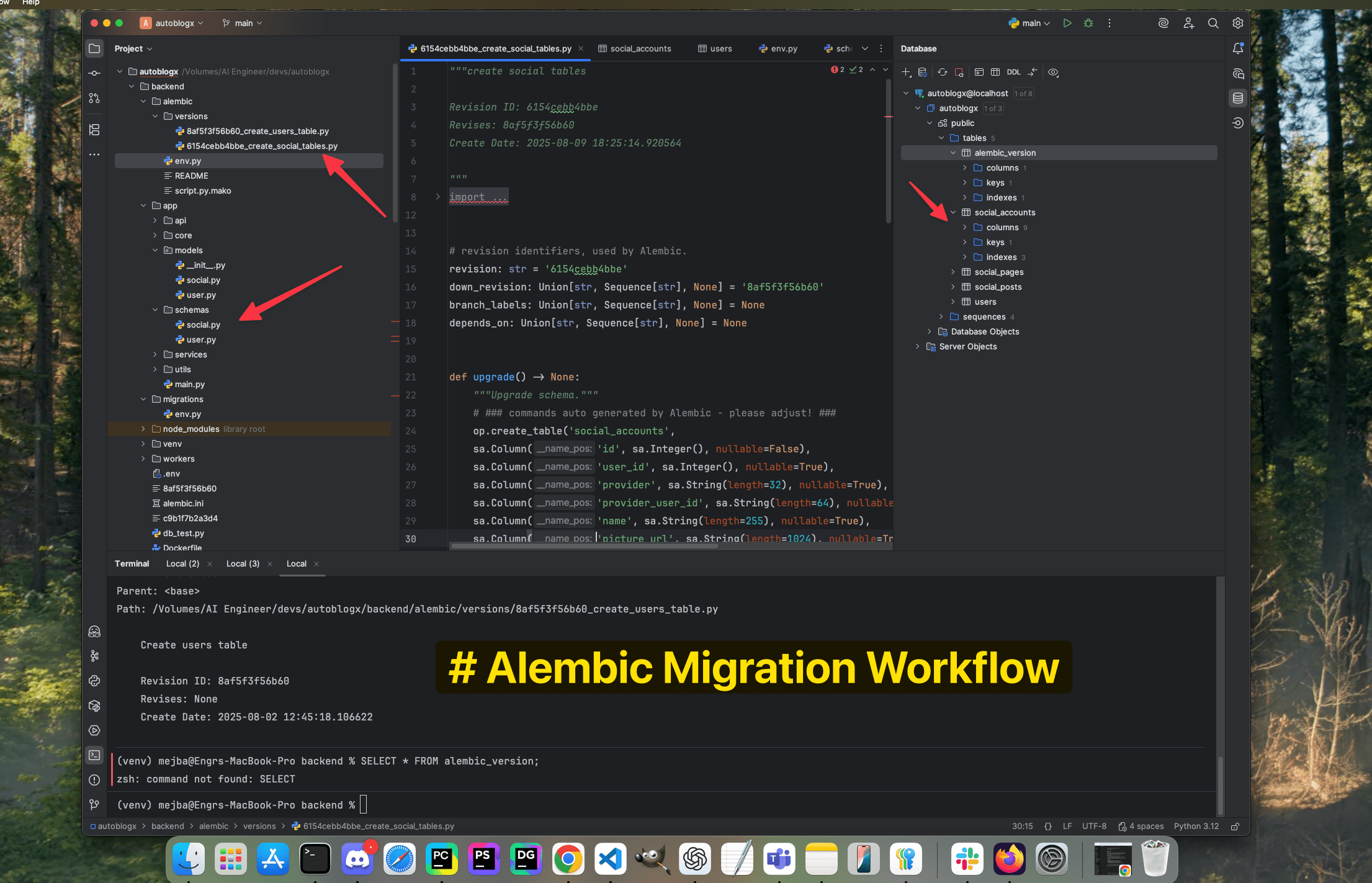Open the main branch dropdown
This screenshot has width=1372, height=883.
[242, 23]
